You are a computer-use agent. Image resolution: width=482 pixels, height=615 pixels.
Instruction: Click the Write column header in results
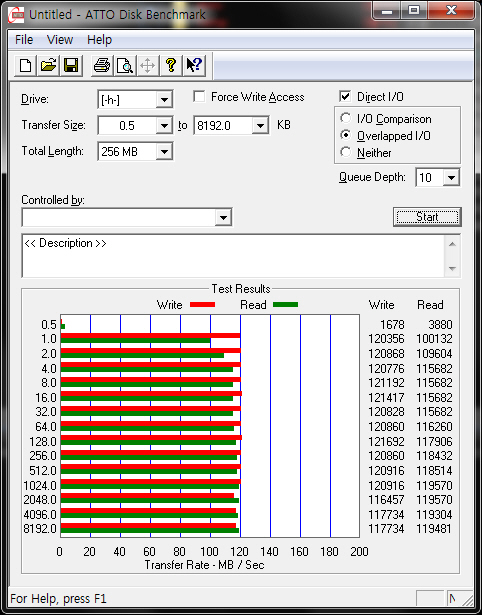click(x=381, y=305)
